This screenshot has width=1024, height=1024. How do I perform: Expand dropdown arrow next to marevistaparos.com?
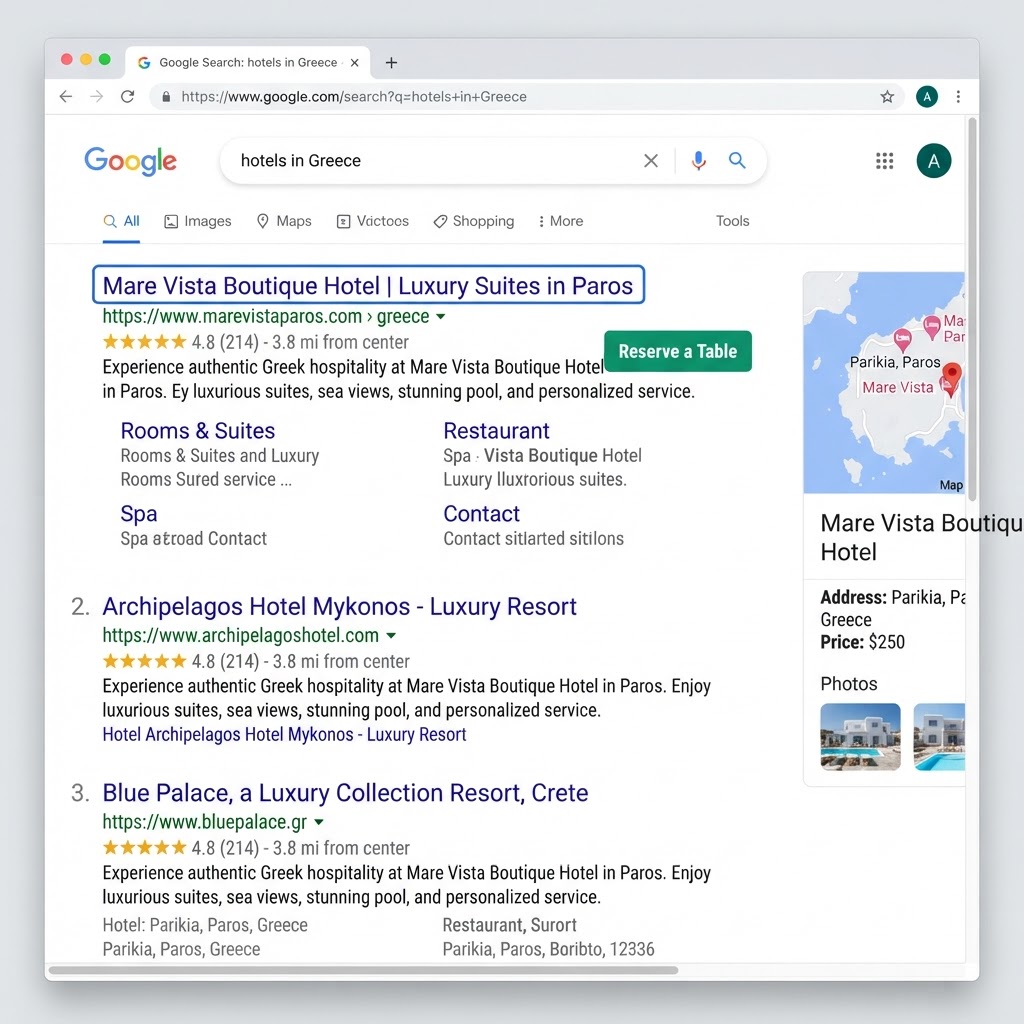(441, 317)
